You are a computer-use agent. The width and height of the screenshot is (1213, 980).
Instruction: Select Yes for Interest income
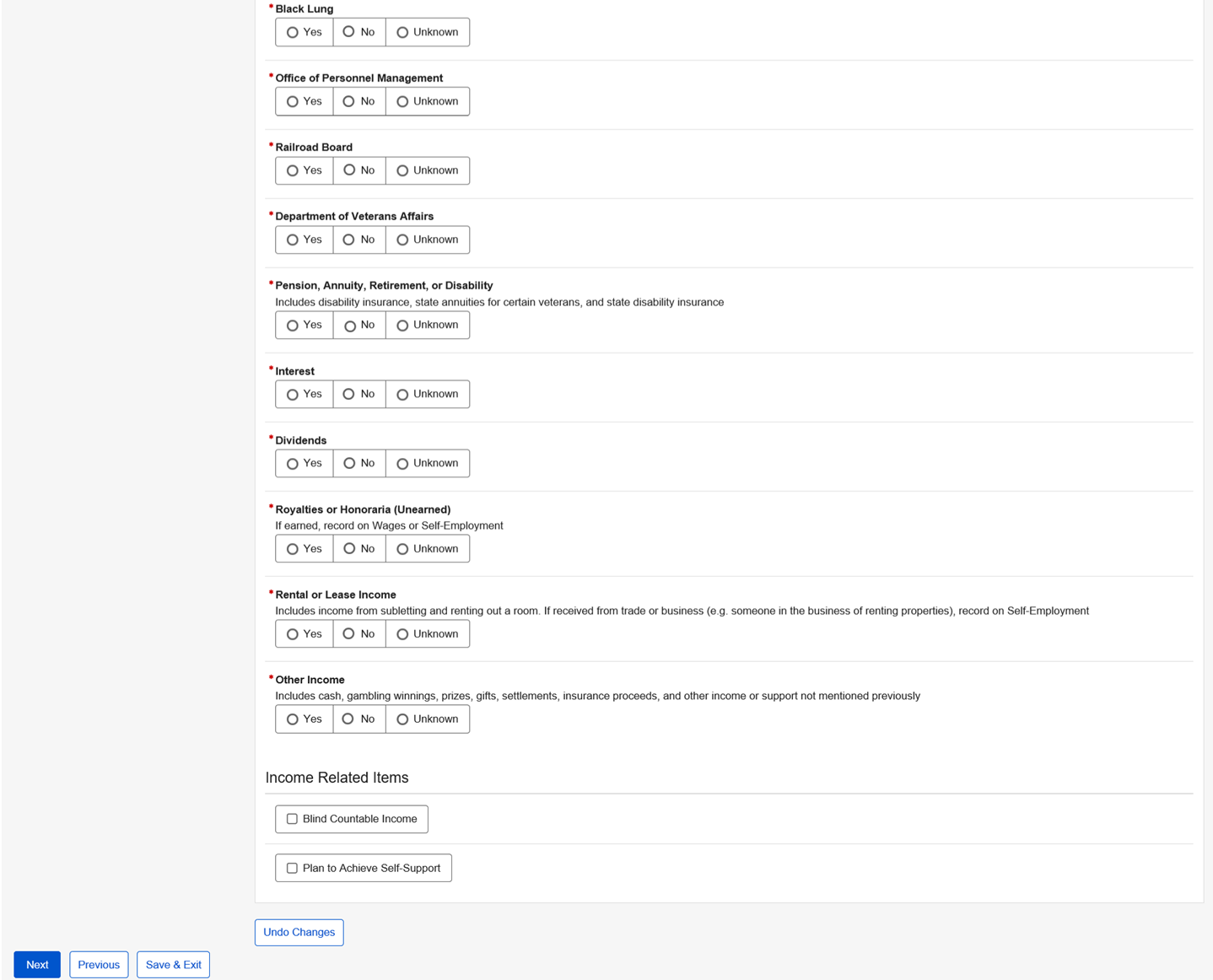293,395
